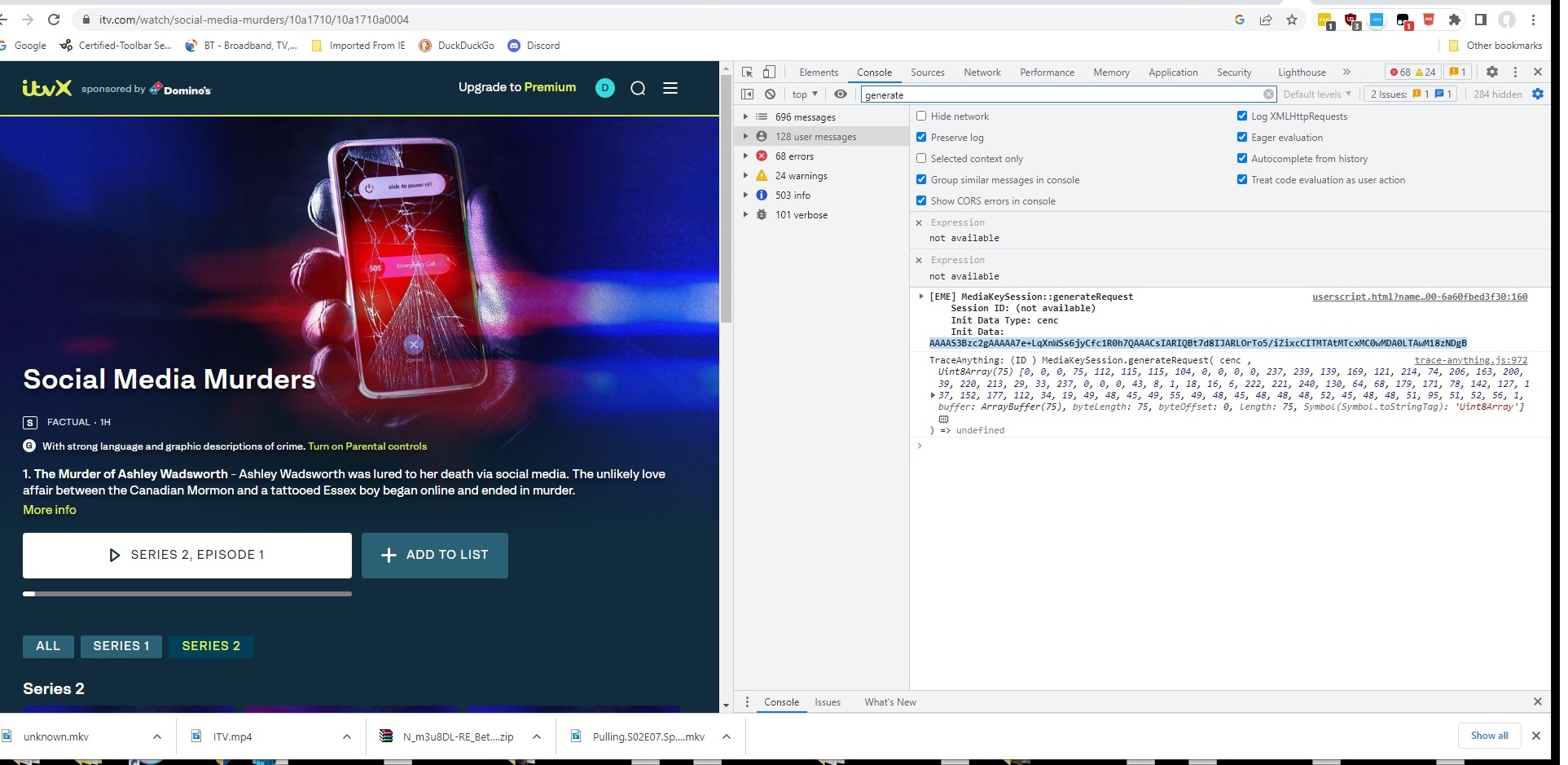Click the clear console icon
This screenshot has height=765, width=1568.
(x=770, y=94)
